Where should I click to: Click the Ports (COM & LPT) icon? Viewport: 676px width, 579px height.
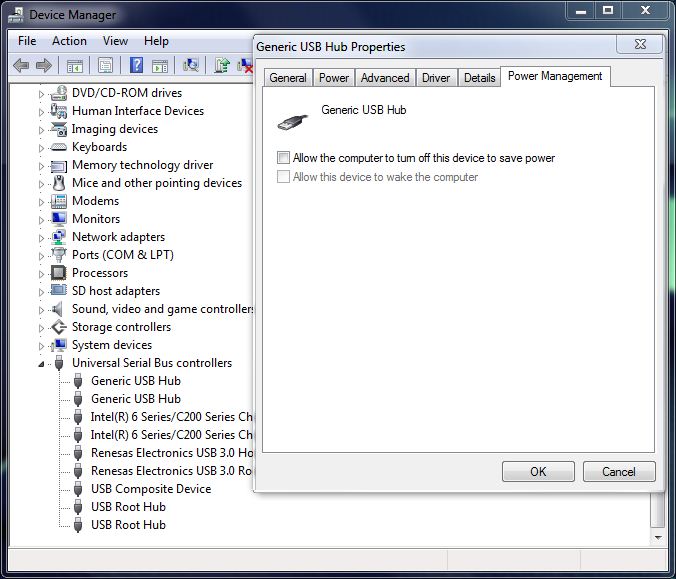59,255
